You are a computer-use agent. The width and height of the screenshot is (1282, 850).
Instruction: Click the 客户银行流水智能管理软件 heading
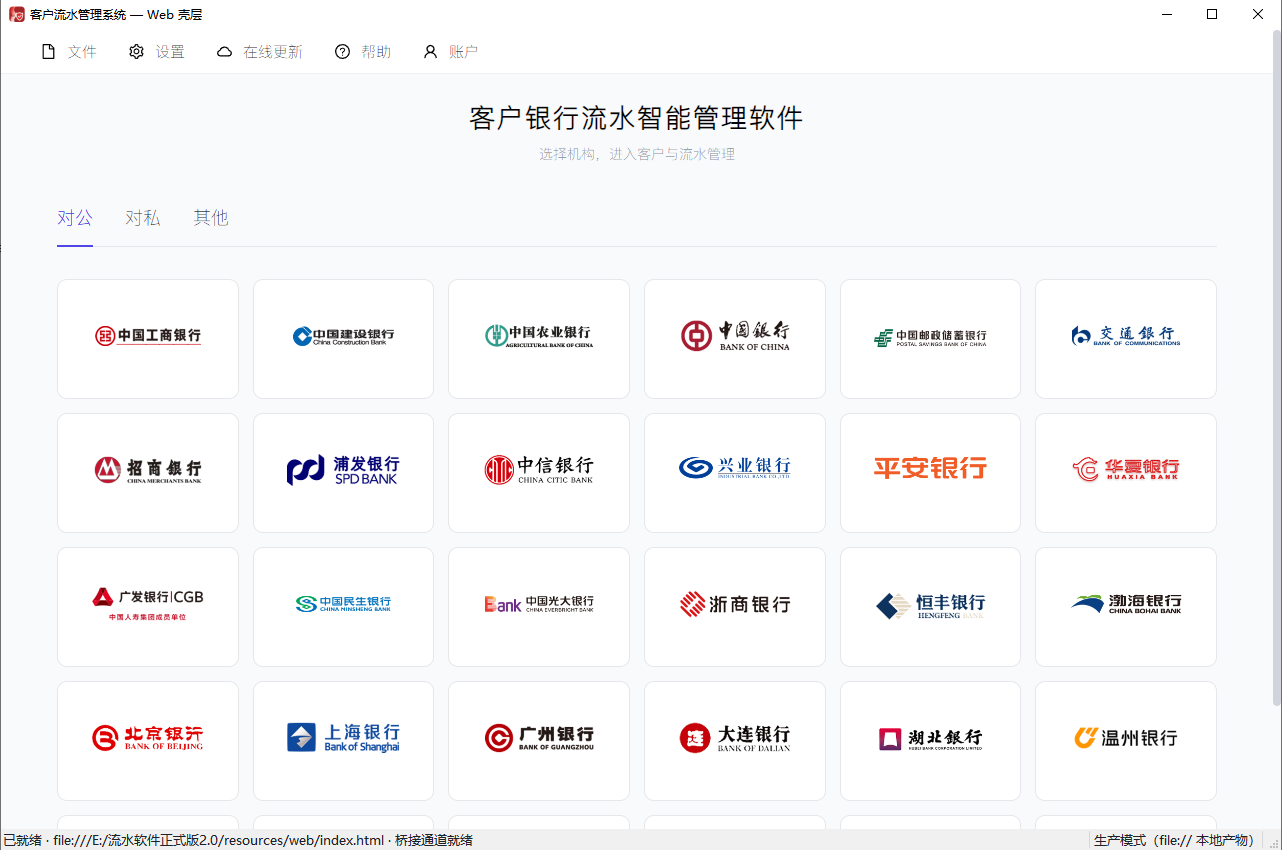point(636,118)
